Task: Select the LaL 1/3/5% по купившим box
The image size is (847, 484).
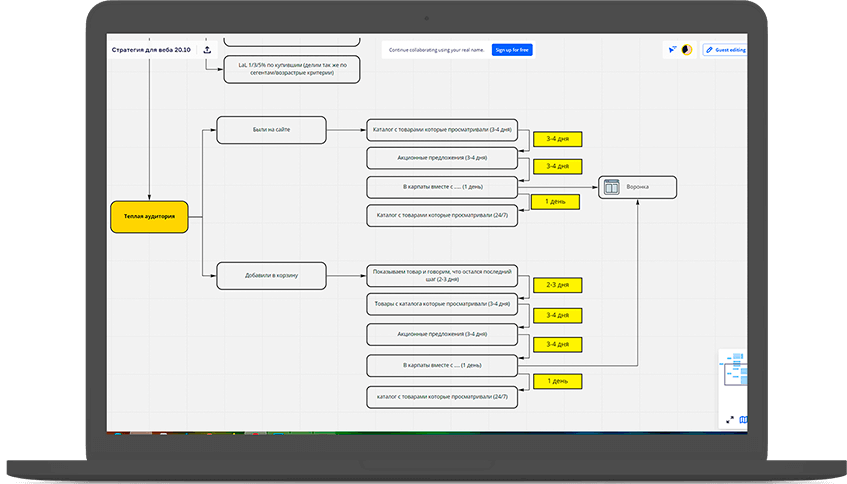Action: point(292,69)
